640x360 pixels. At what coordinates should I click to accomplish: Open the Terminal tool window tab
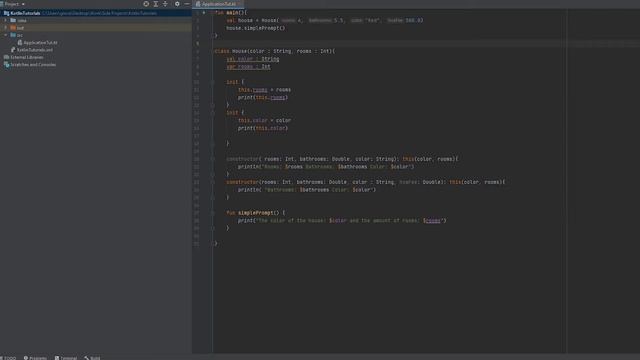click(x=66, y=358)
